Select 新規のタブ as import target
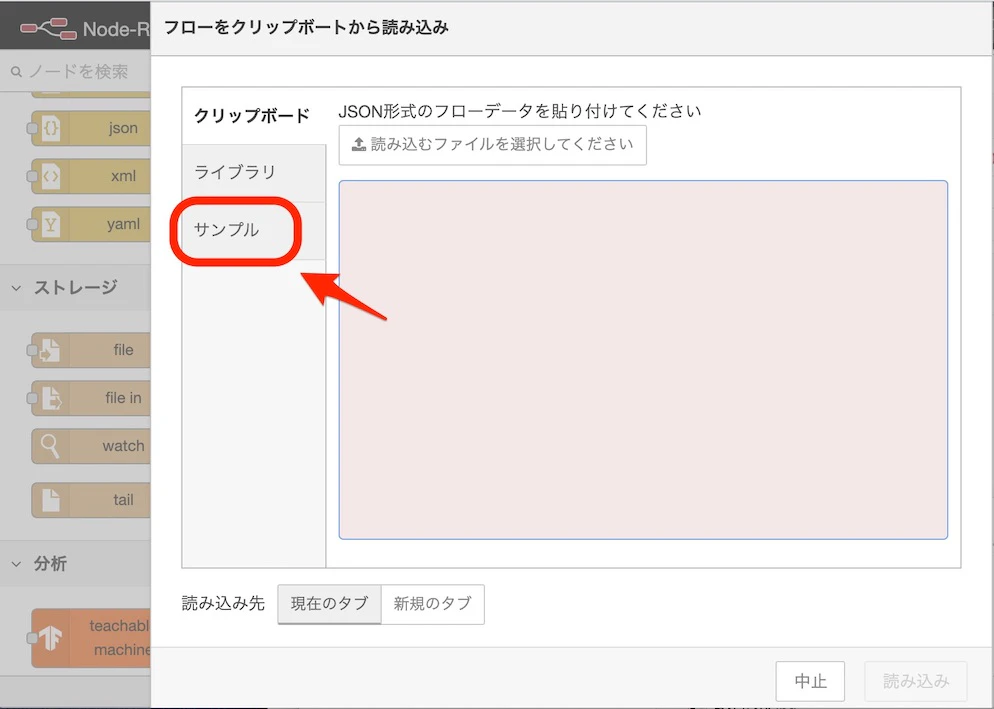Viewport: 994px width, 709px height. click(x=433, y=604)
